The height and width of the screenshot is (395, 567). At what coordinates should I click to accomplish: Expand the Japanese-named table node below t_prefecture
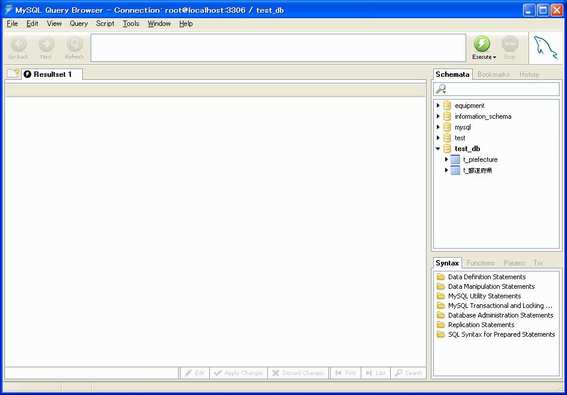[447, 170]
